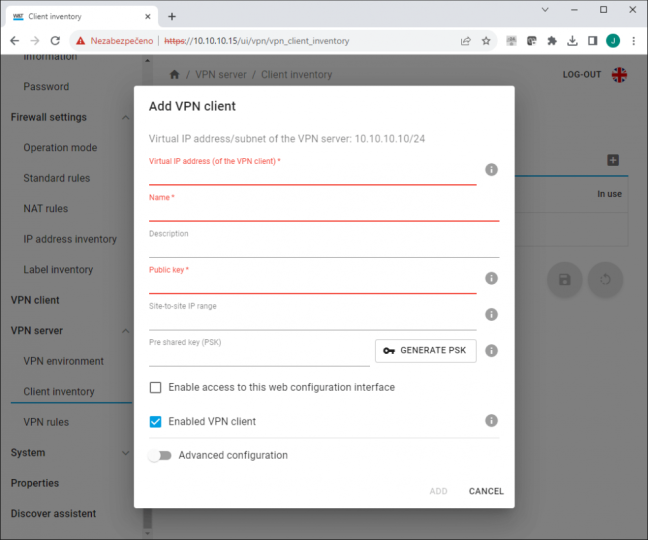The width and height of the screenshot is (648, 540).
Task: Open Discover assistent menu item
Action: point(53,514)
